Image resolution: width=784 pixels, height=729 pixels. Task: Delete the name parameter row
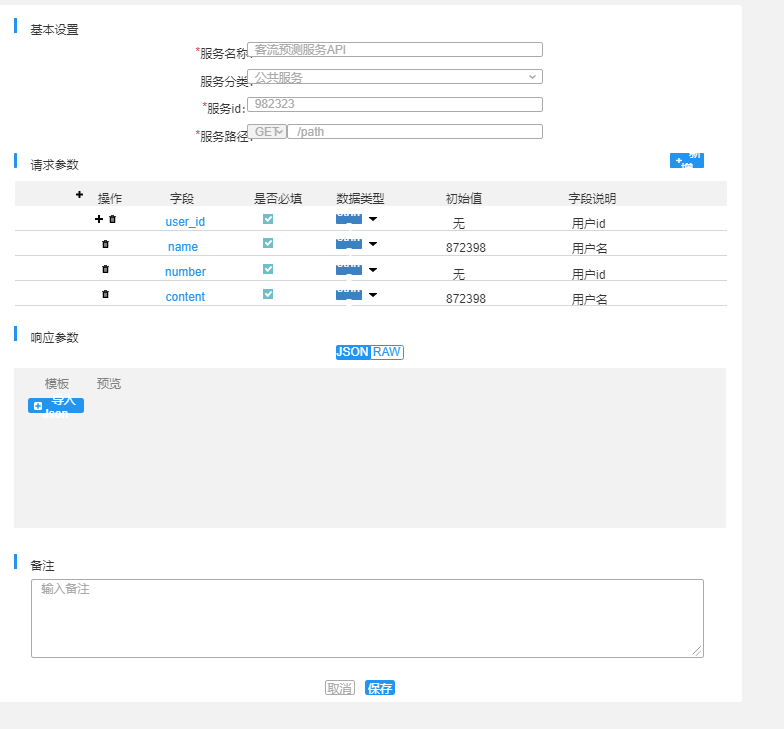point(105,244)
